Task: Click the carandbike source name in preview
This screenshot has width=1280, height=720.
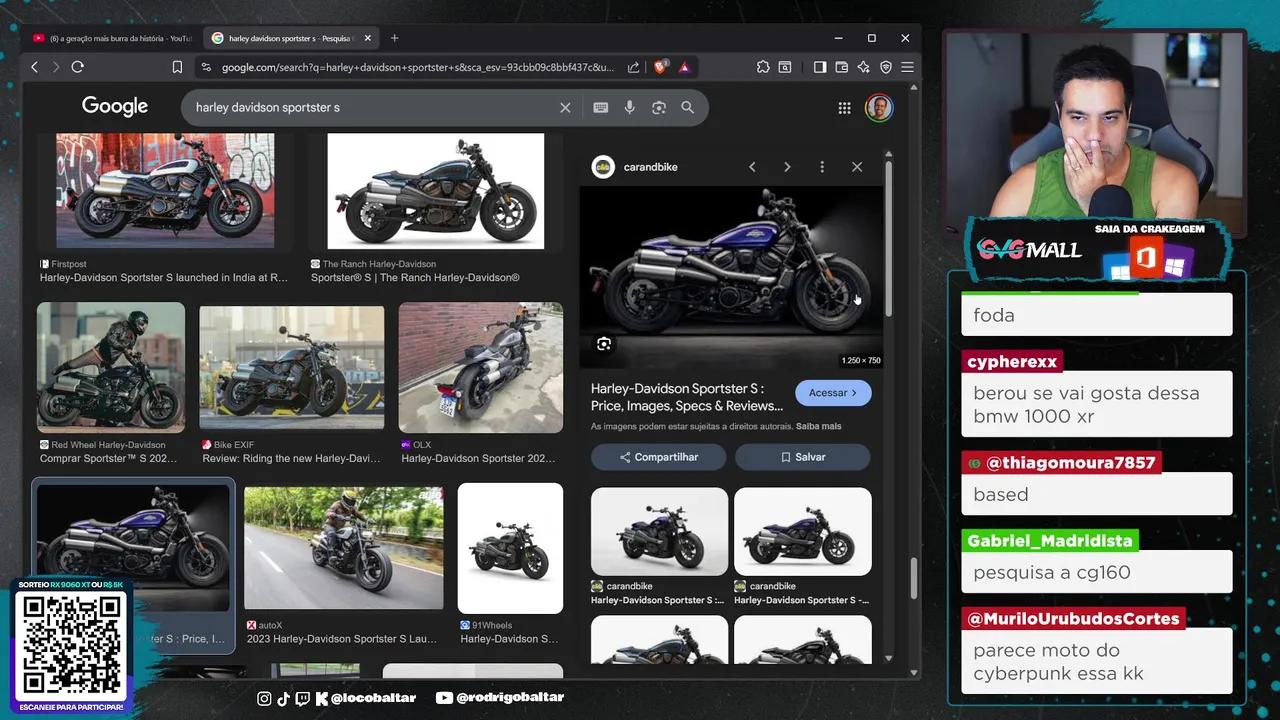Action: 650,167
